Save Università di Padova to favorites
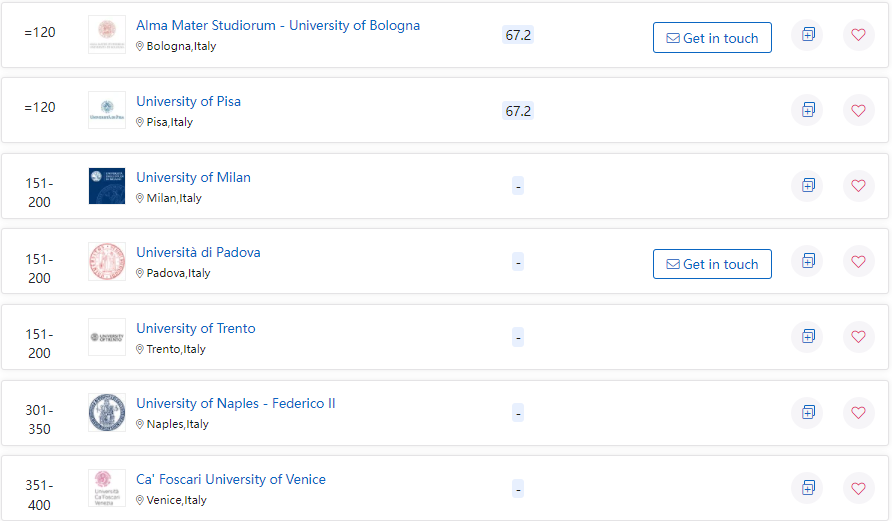 858,261
